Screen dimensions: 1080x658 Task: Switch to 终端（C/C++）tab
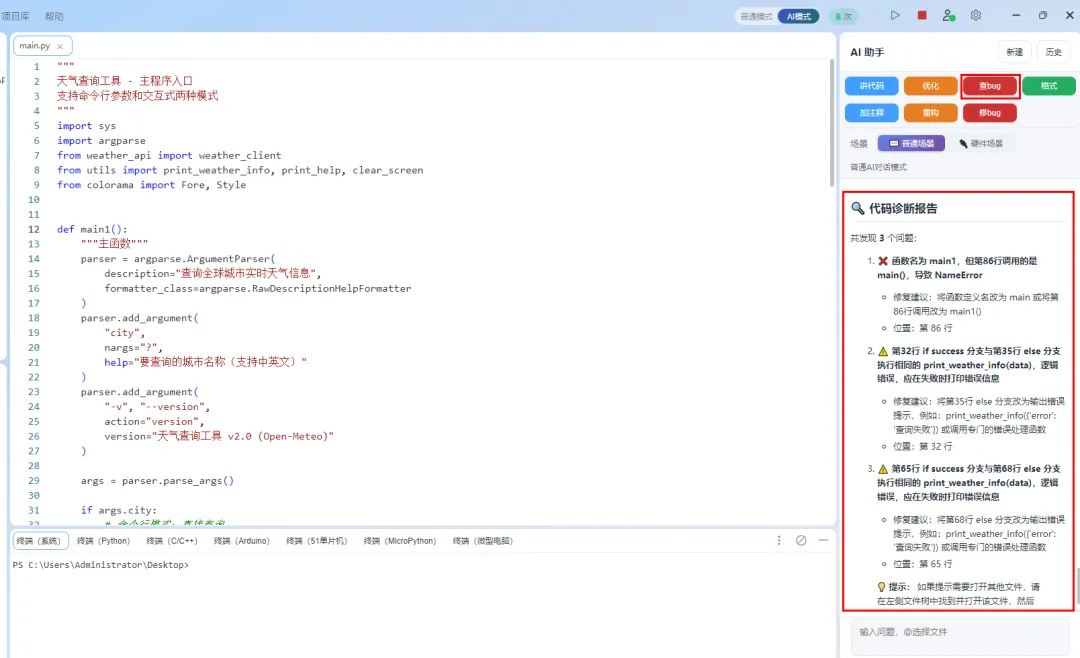[172, 541]
